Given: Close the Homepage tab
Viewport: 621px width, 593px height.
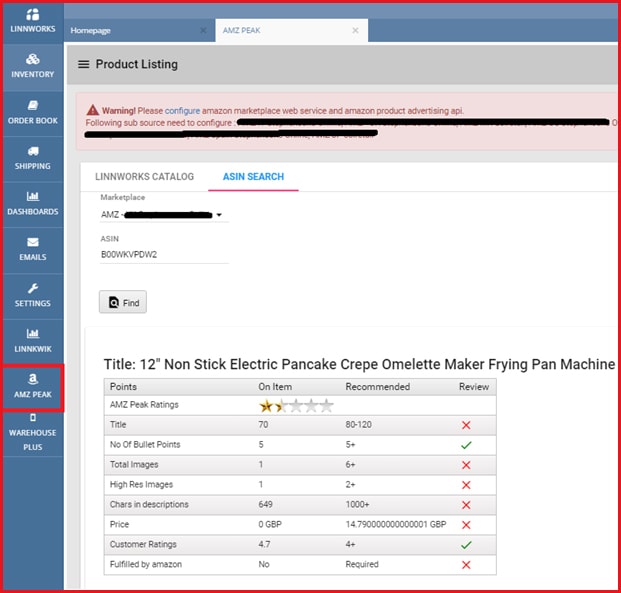Looking at the screenshot, I should click(203, 31).
